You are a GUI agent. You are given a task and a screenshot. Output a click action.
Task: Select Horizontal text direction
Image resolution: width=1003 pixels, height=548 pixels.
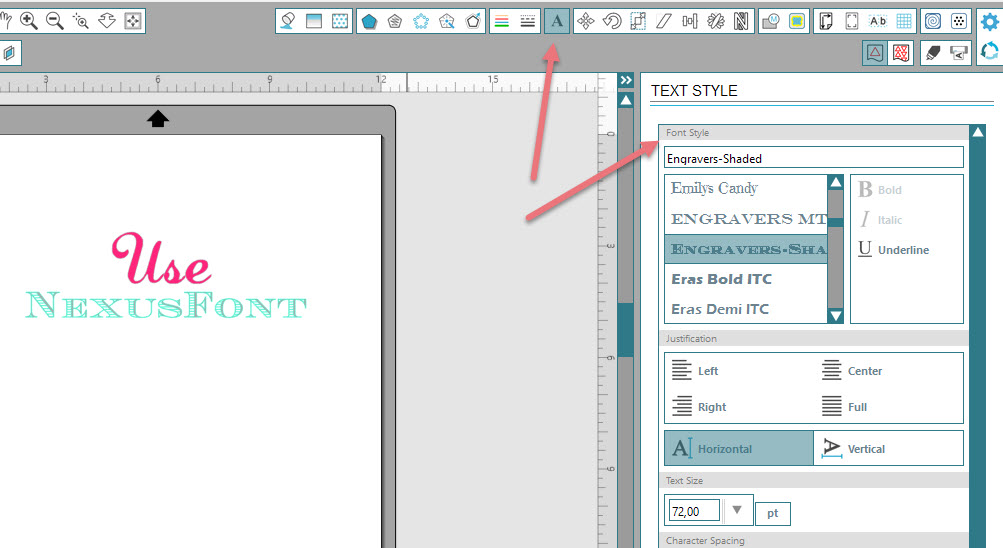click(739, 448)
